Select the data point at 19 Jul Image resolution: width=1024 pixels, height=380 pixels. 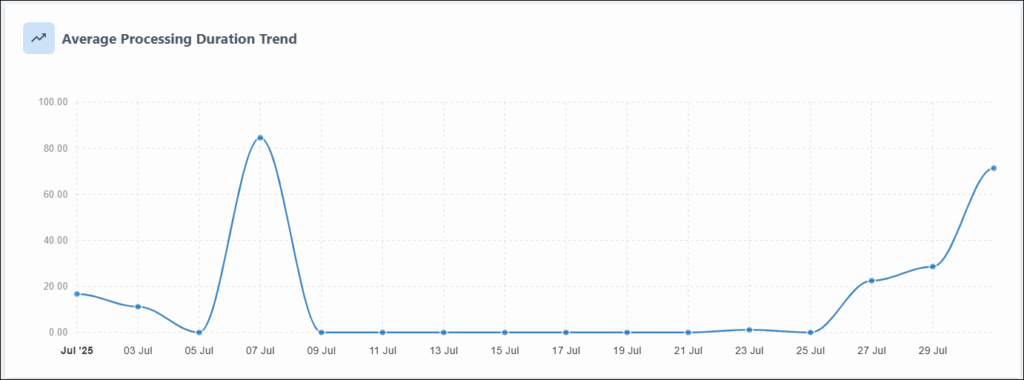(627, 332)
